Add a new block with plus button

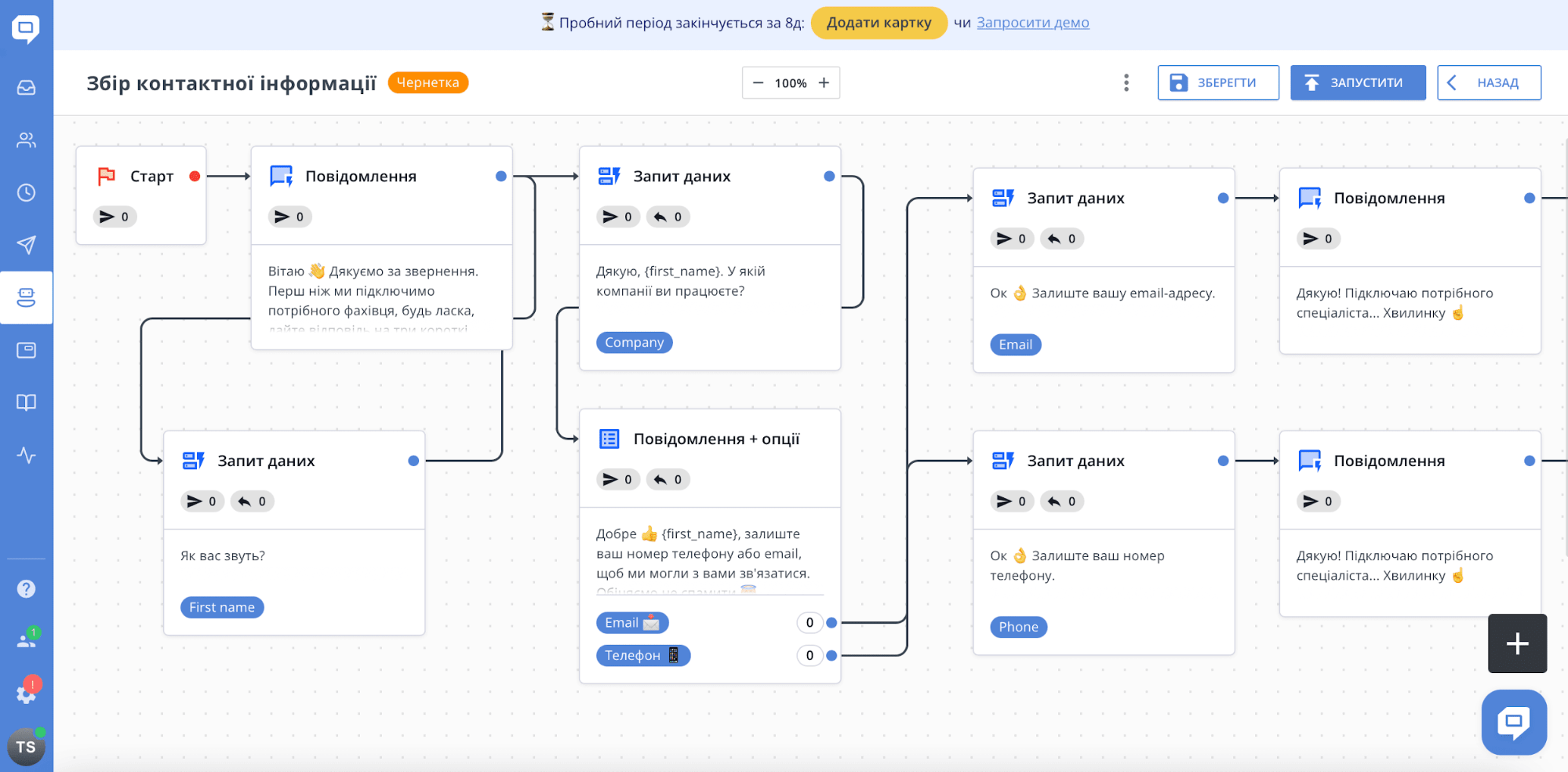tap(1518, 644)
